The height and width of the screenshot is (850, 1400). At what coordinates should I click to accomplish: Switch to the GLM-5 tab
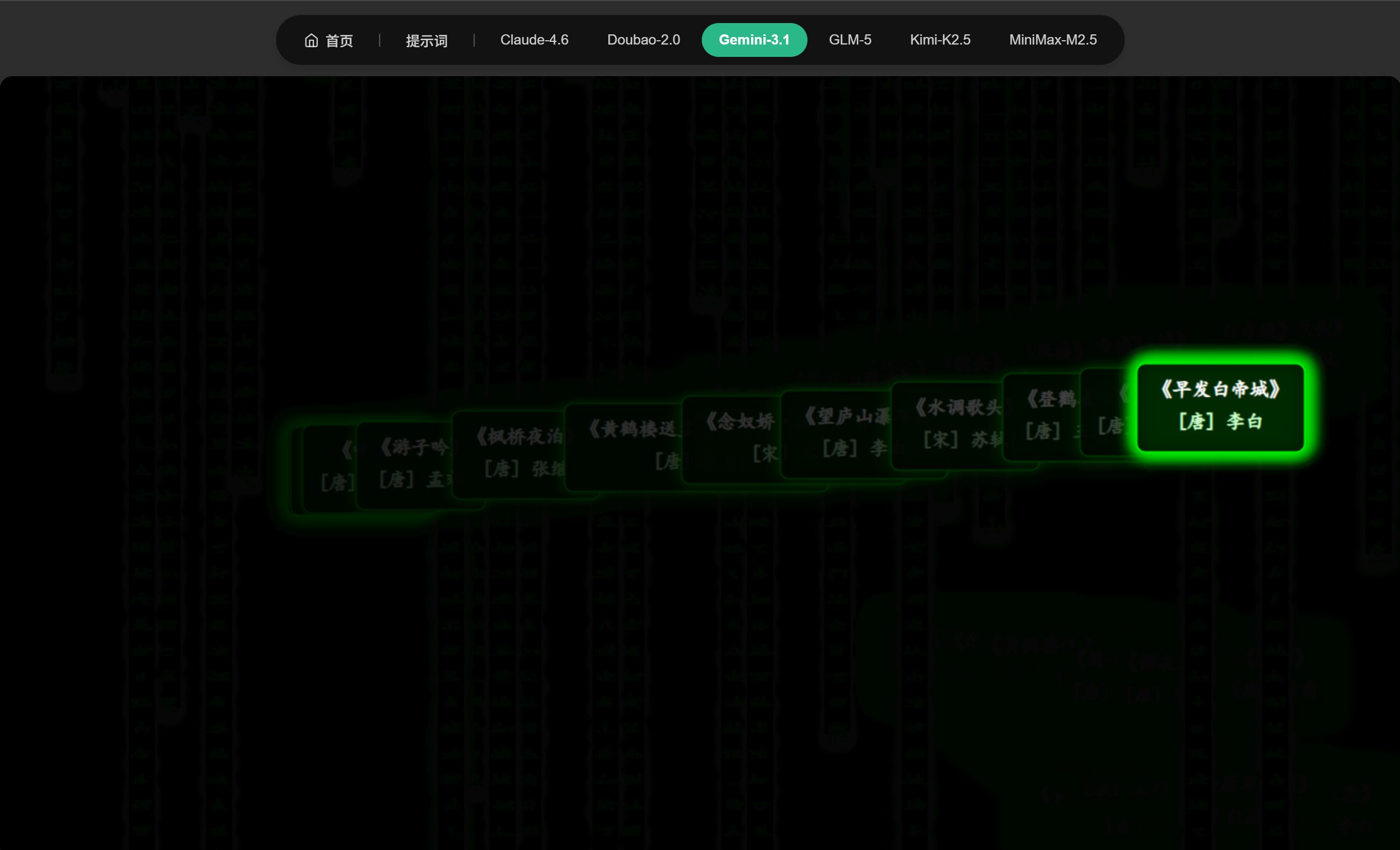click(x=849, y=40)
